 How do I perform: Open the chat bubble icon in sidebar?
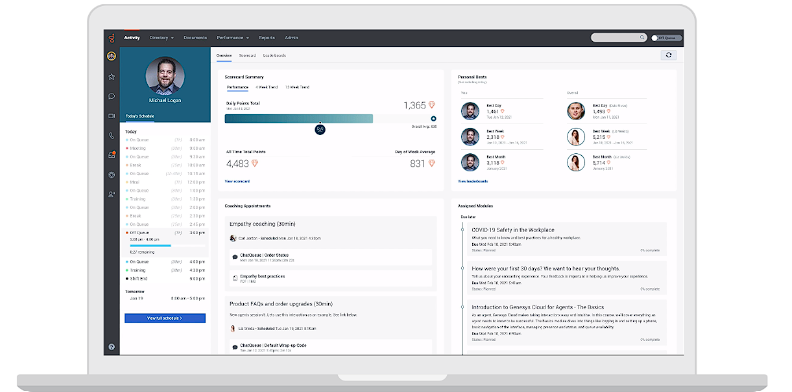[112, 96]
